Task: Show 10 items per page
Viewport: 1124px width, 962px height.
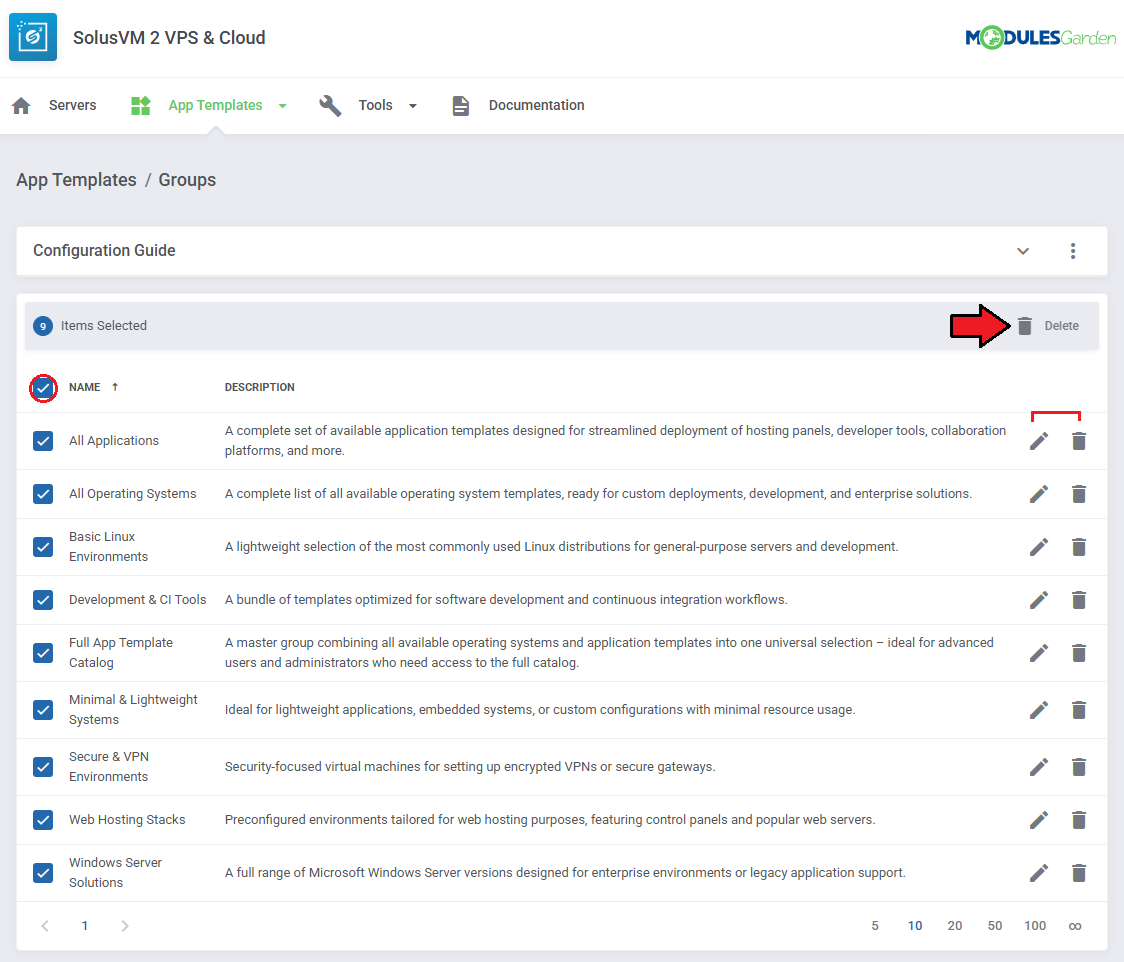Action: (915, 926)
